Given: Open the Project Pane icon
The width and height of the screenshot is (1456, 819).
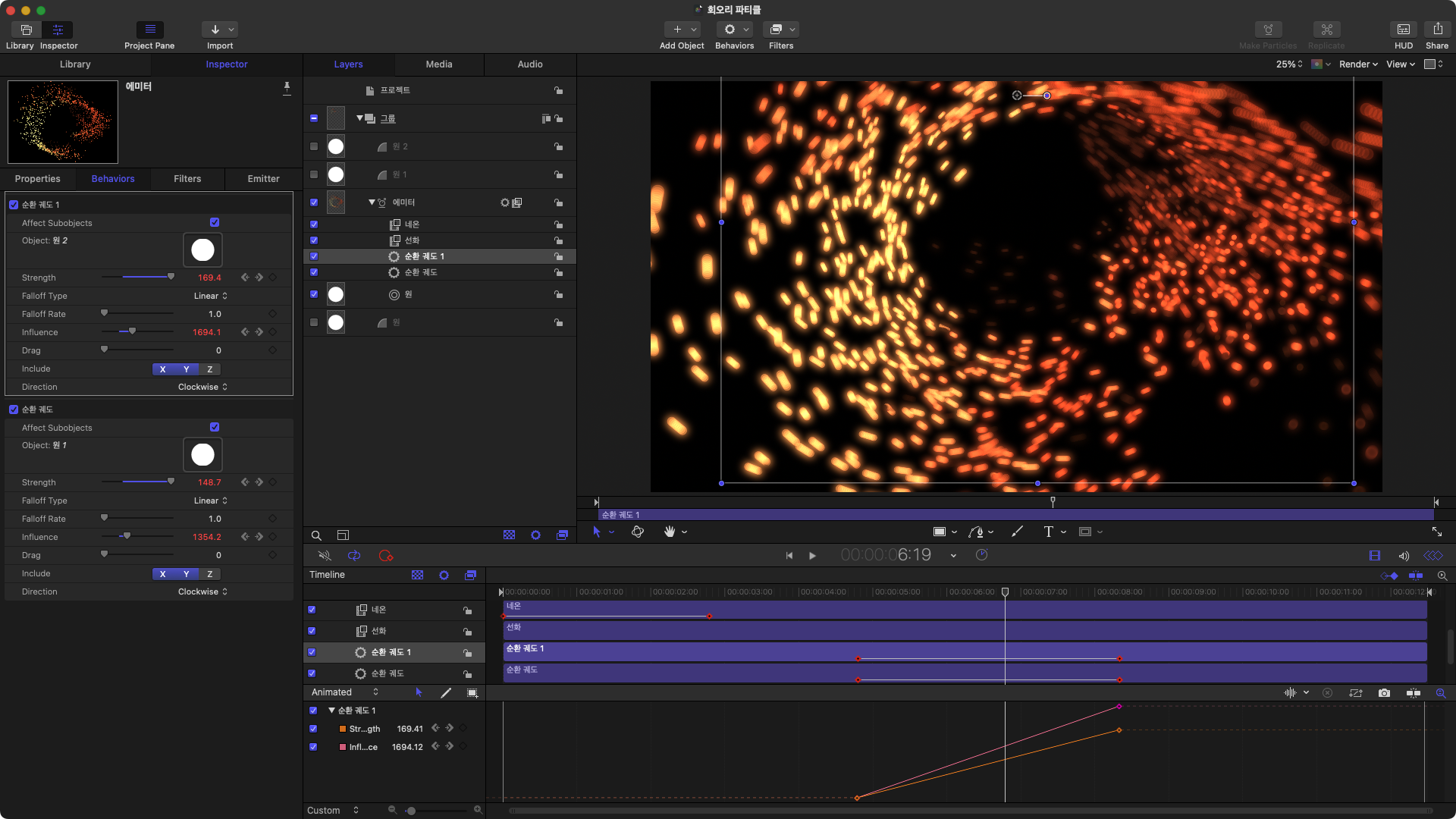Looking at the screenshot, I should (x=149, y=30).
